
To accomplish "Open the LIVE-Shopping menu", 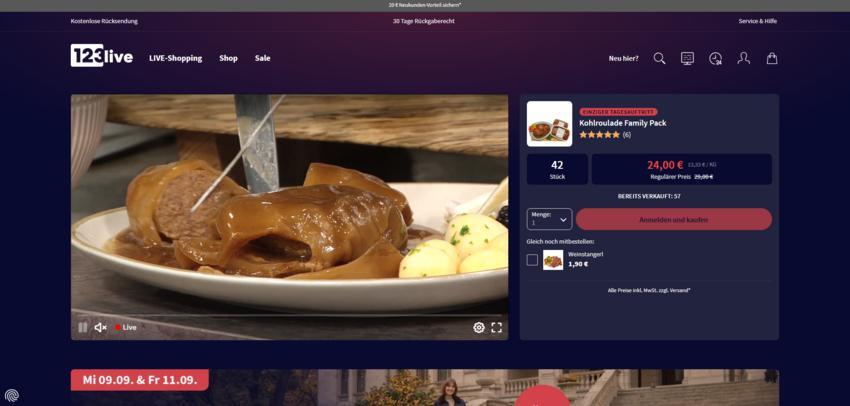I will click(x=176, y=58).
